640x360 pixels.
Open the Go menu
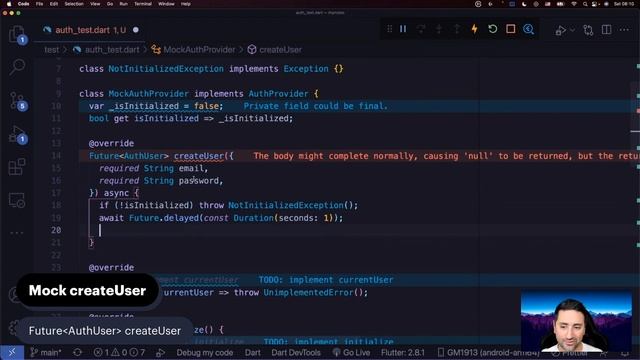(x=110, y=4)
